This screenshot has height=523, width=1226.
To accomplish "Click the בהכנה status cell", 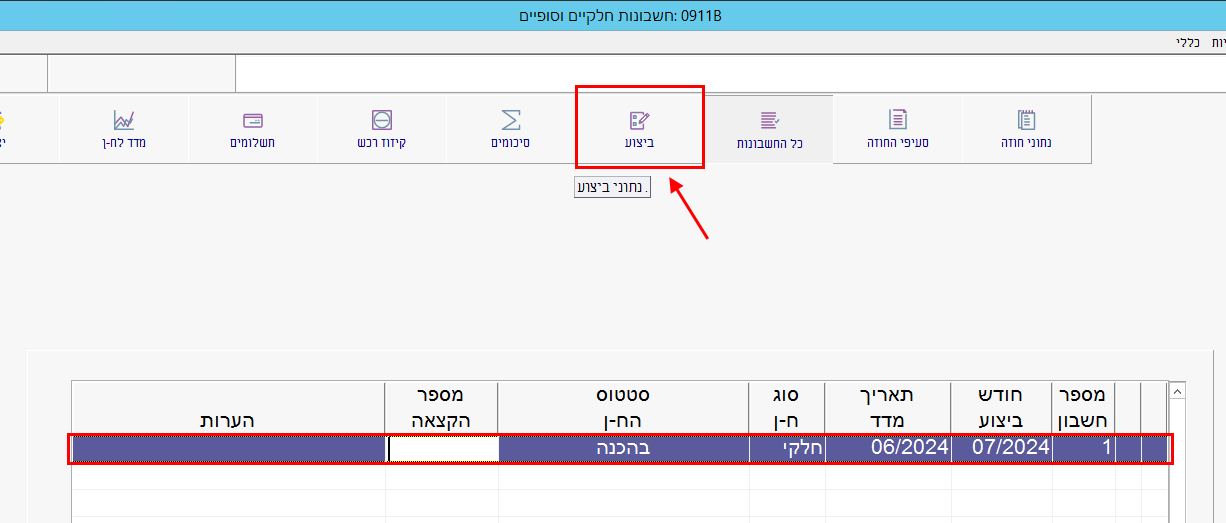I will point(624,449).
